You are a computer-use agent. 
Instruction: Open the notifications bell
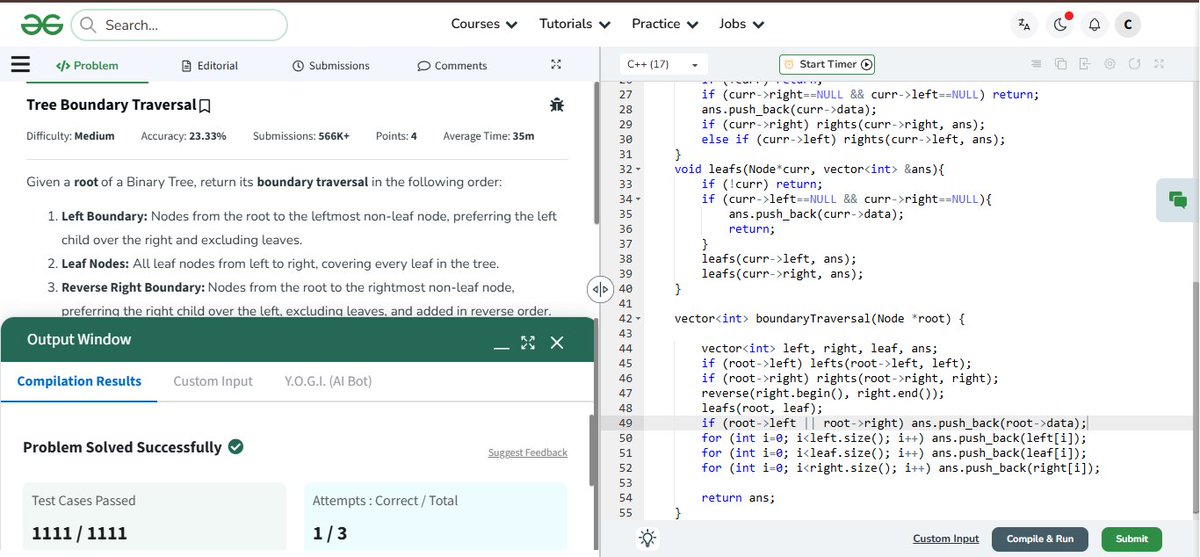pyautogui.click(x=1095, y=25)
